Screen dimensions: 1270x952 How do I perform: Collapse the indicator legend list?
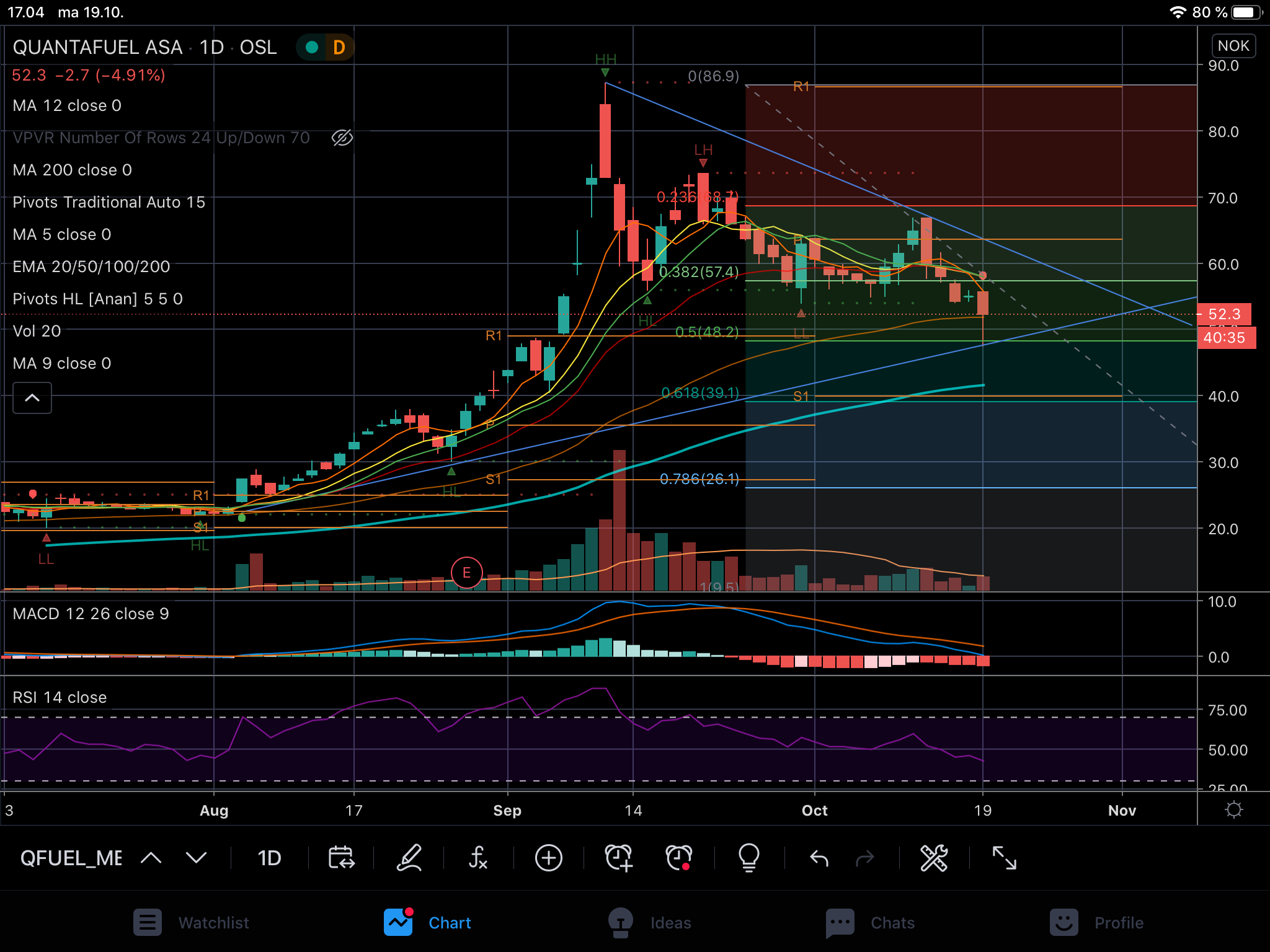32,398
